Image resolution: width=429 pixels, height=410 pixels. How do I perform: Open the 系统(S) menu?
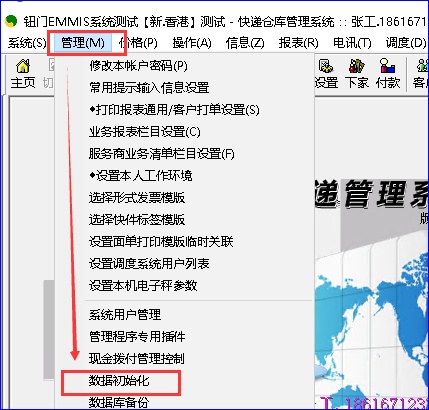click(27, 43)
